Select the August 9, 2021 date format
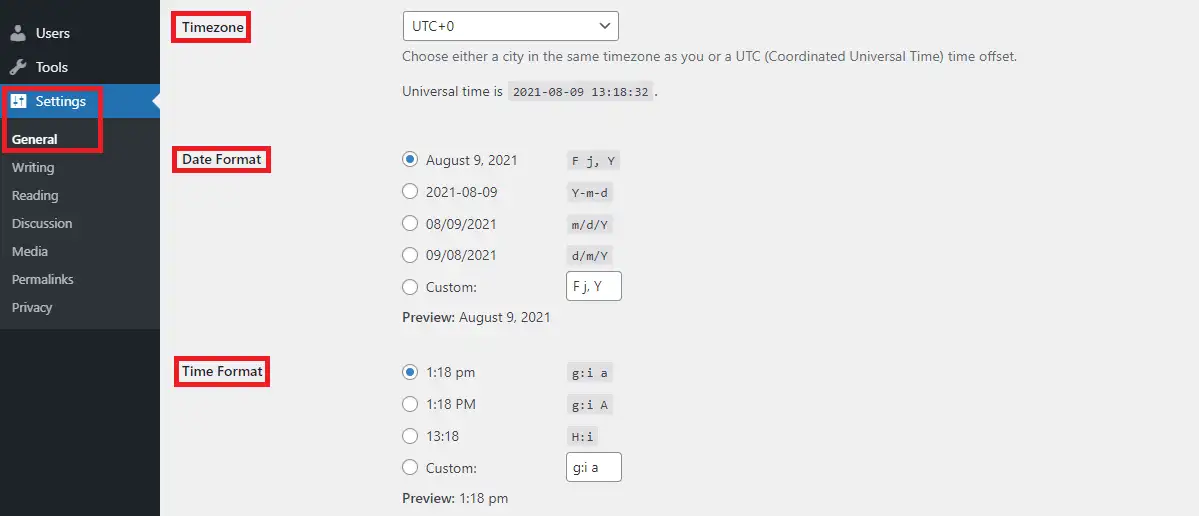 (x=410, y=160)
